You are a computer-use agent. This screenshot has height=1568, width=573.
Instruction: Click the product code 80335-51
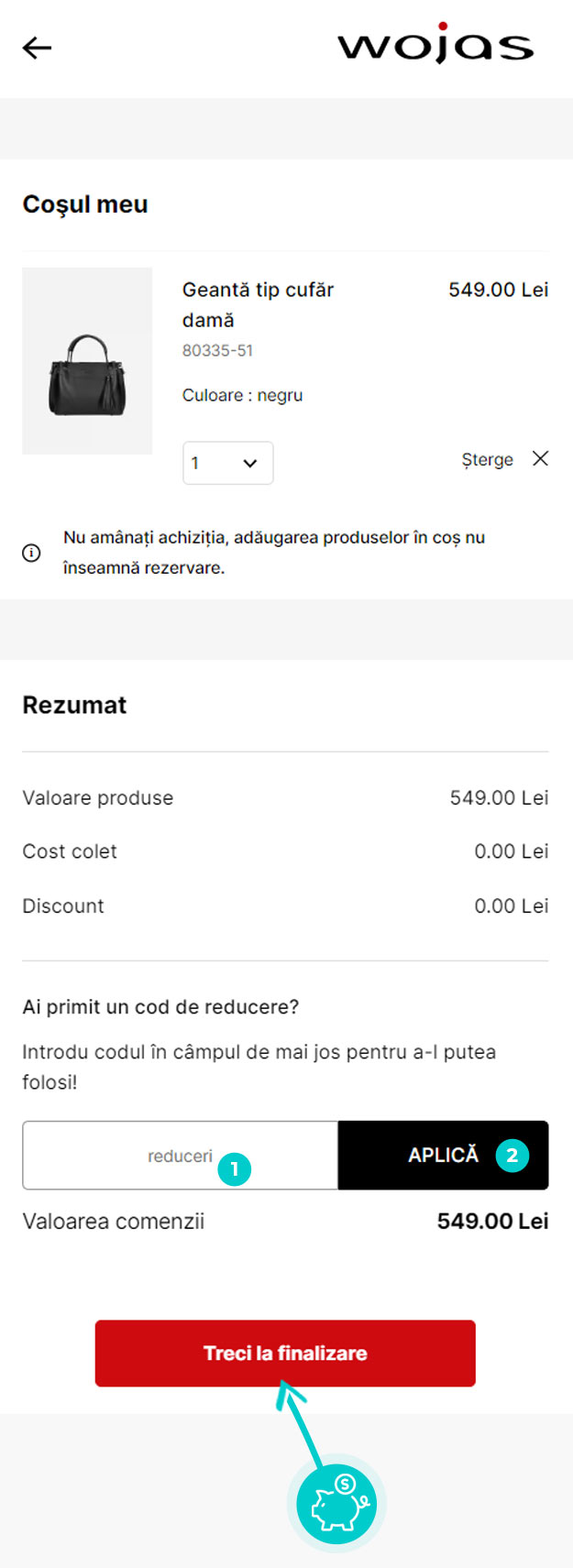pyautogui.click(x=217, y=350)
